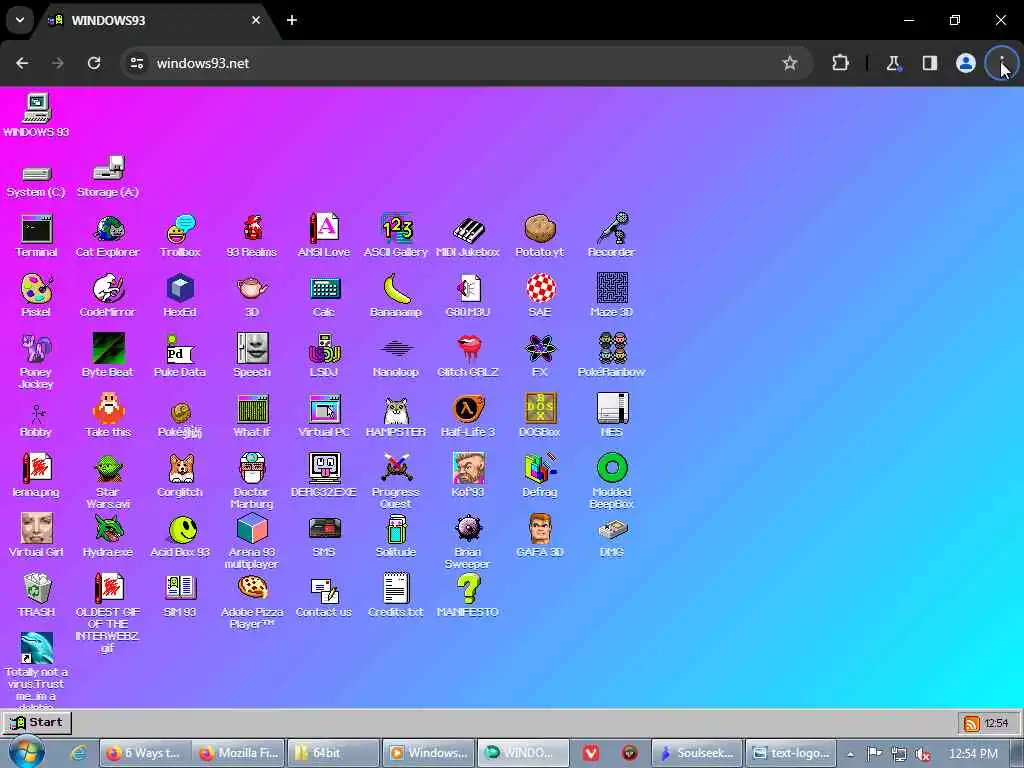The image size is (1024, 768).
Task: Open Brian Sweeper icon
Action: click(x=468, y=529)
